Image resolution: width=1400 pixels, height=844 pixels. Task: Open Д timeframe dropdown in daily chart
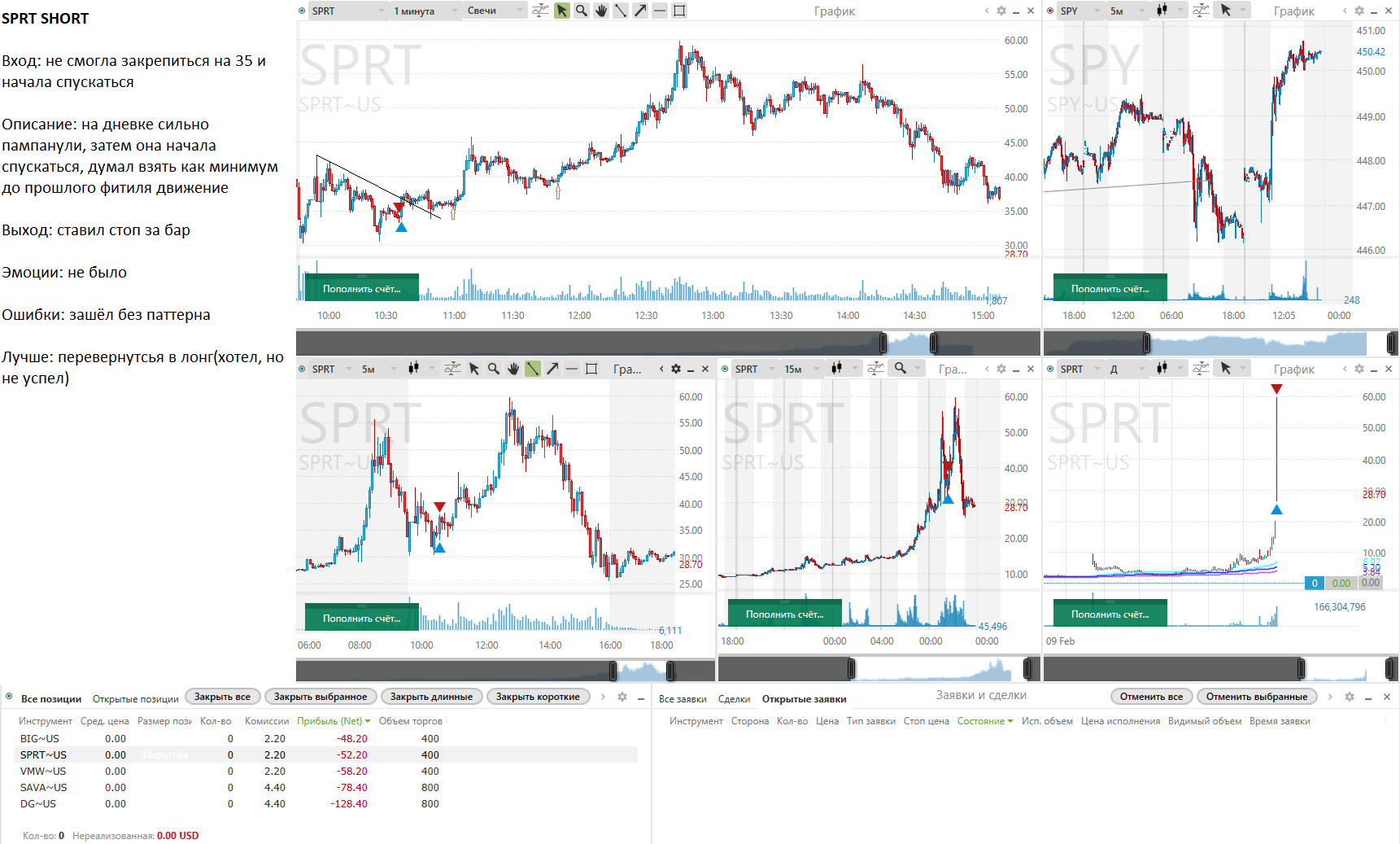[1127, 369]
